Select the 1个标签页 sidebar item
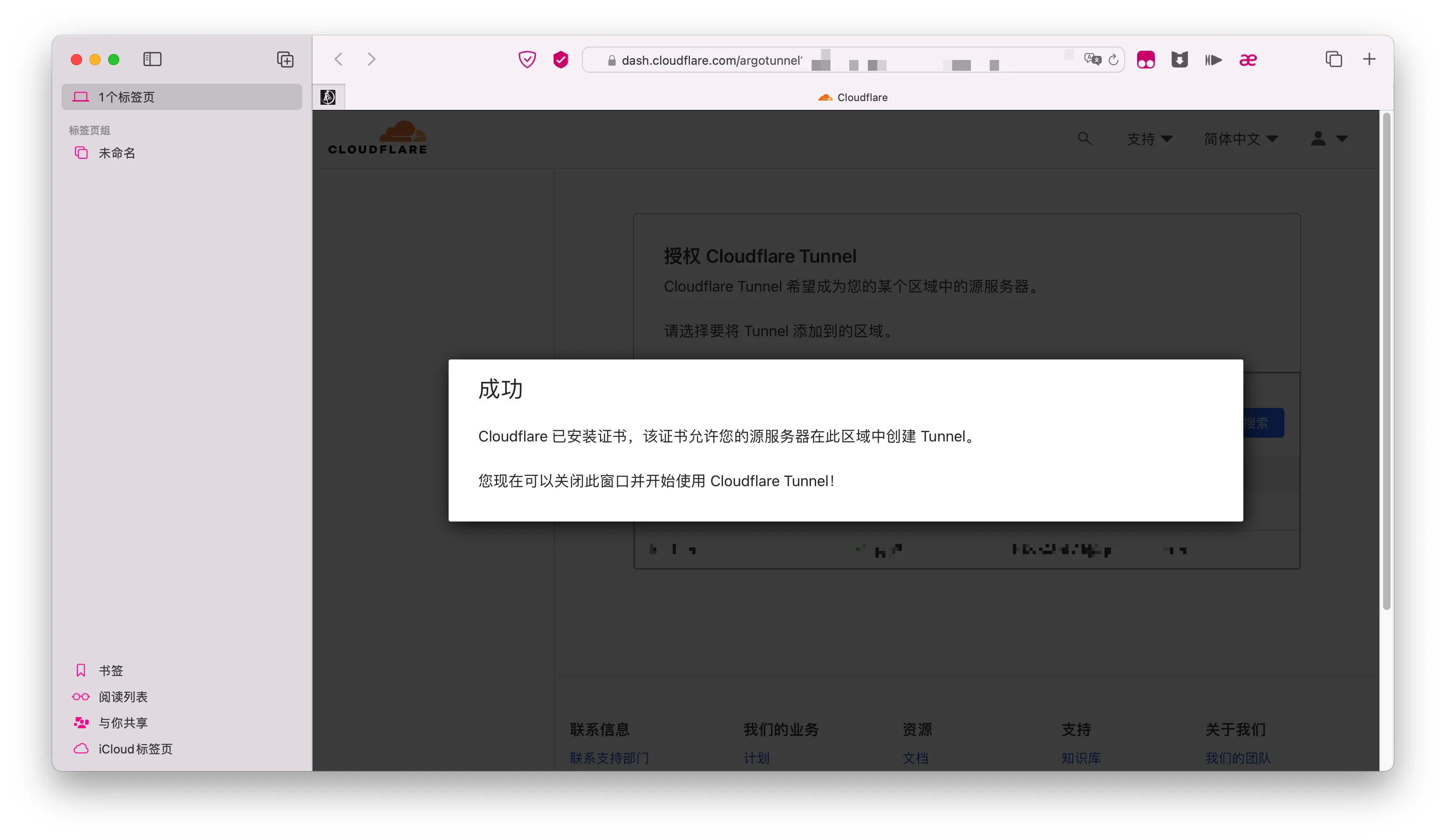 point(182,97)
